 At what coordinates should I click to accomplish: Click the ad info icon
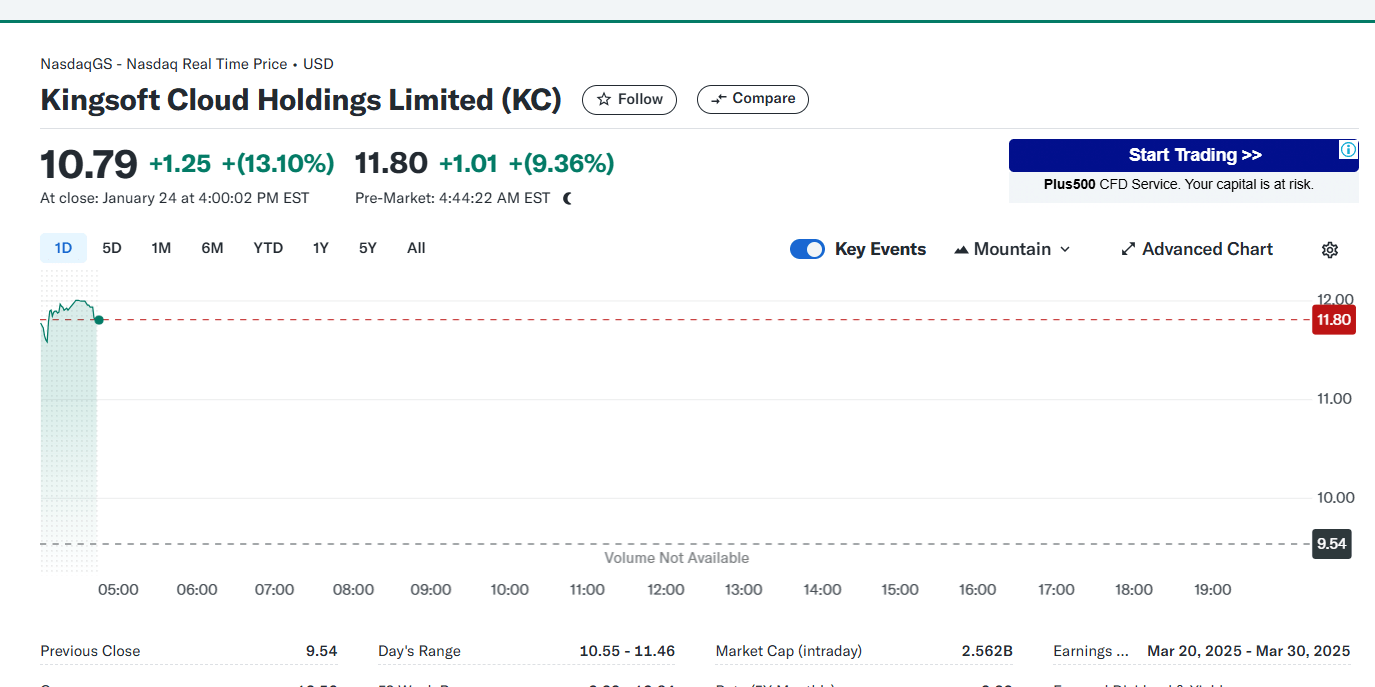click(x=1348, y=150)
